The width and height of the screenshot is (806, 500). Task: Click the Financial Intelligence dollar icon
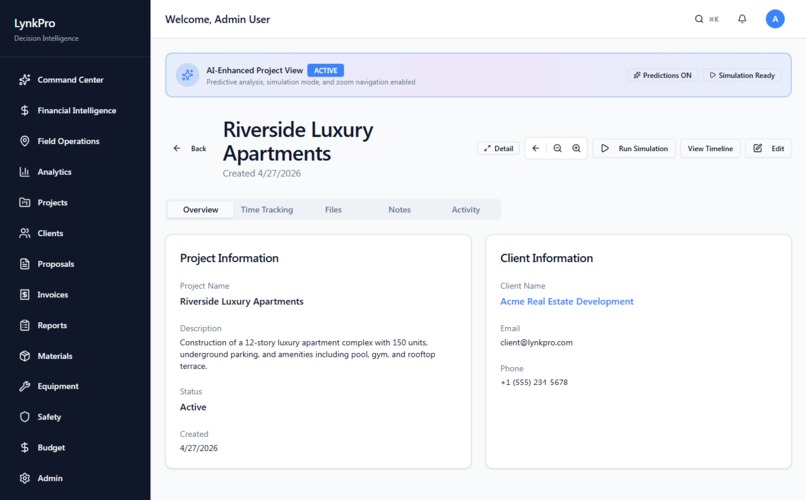(25, 110)
